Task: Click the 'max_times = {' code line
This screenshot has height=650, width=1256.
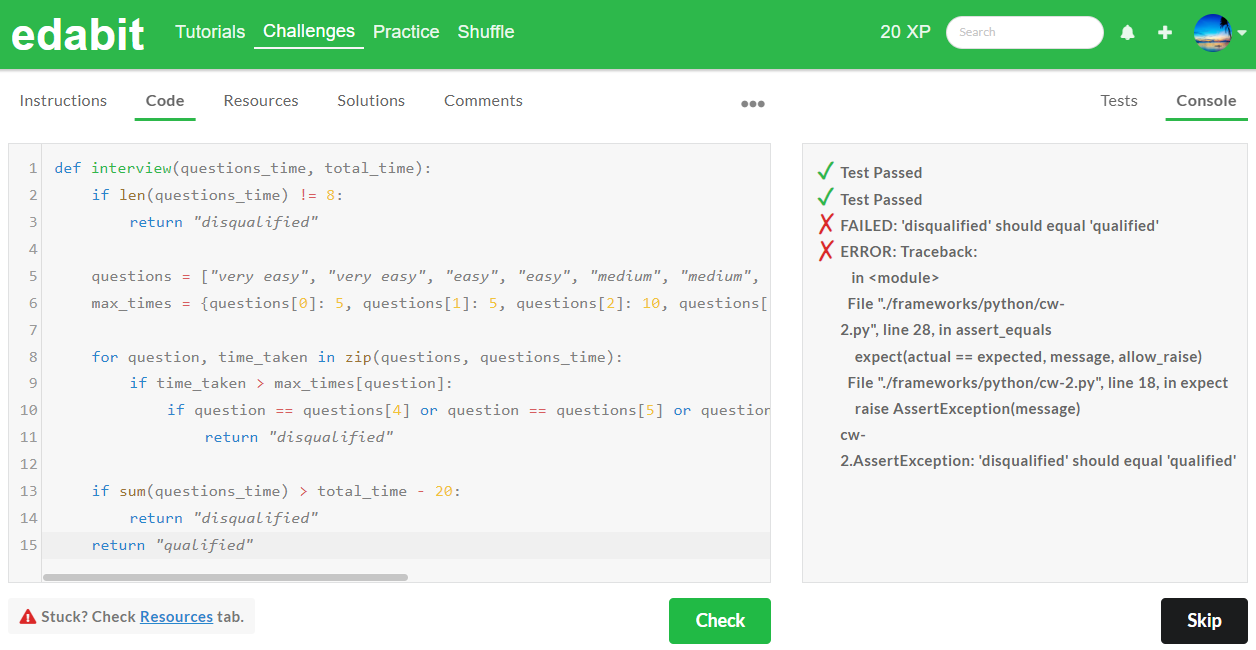Action: (430, 303)
